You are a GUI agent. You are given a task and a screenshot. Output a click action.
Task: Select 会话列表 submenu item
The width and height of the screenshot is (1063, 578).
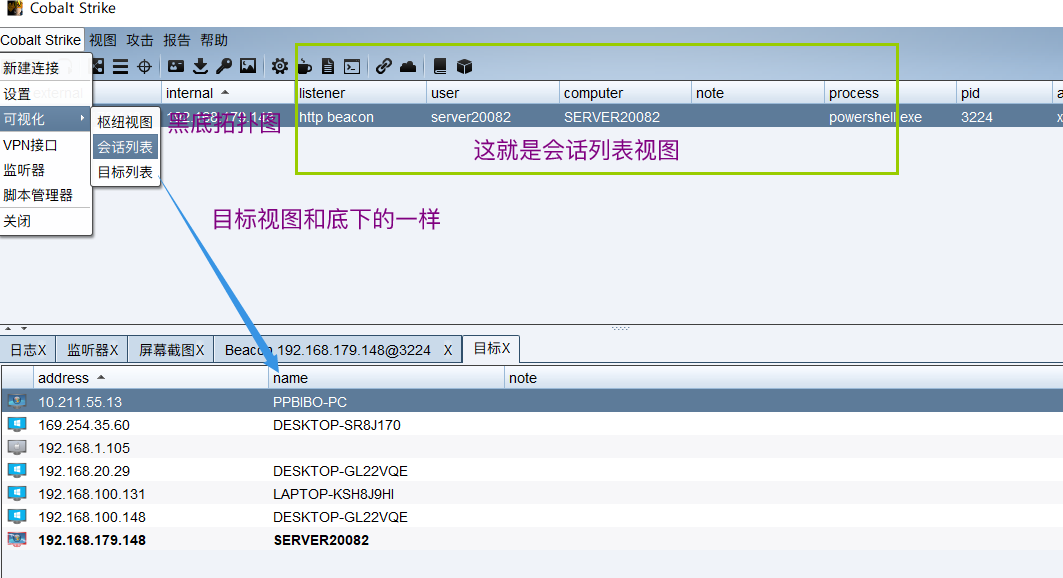tap(125, 147)
